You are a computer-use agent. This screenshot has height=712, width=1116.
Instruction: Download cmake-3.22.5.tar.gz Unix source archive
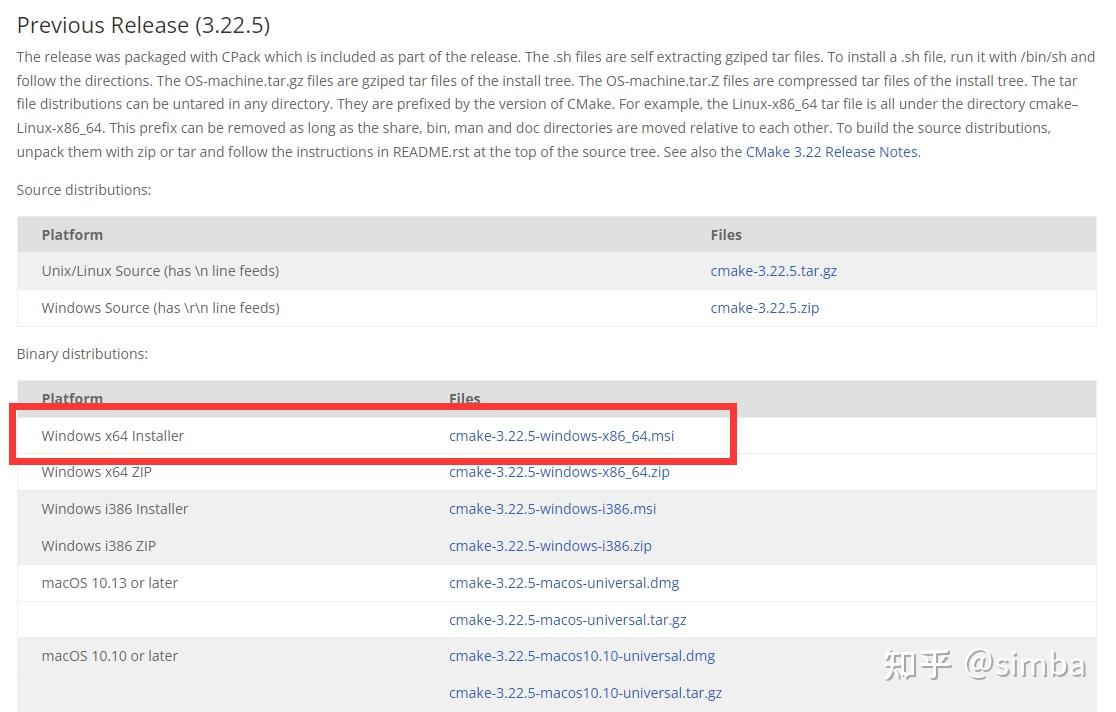tap(773, 270)
